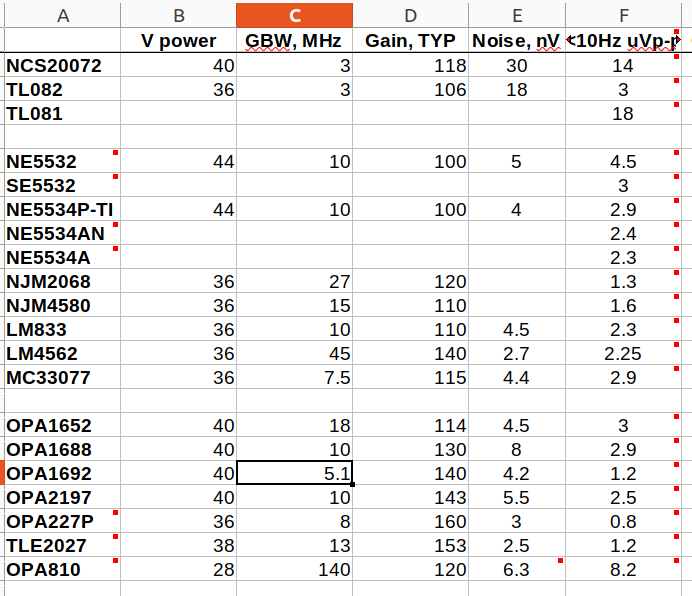Select the TL082 cell
Viewport: 692px width, 596px height.
coord(63,89)
